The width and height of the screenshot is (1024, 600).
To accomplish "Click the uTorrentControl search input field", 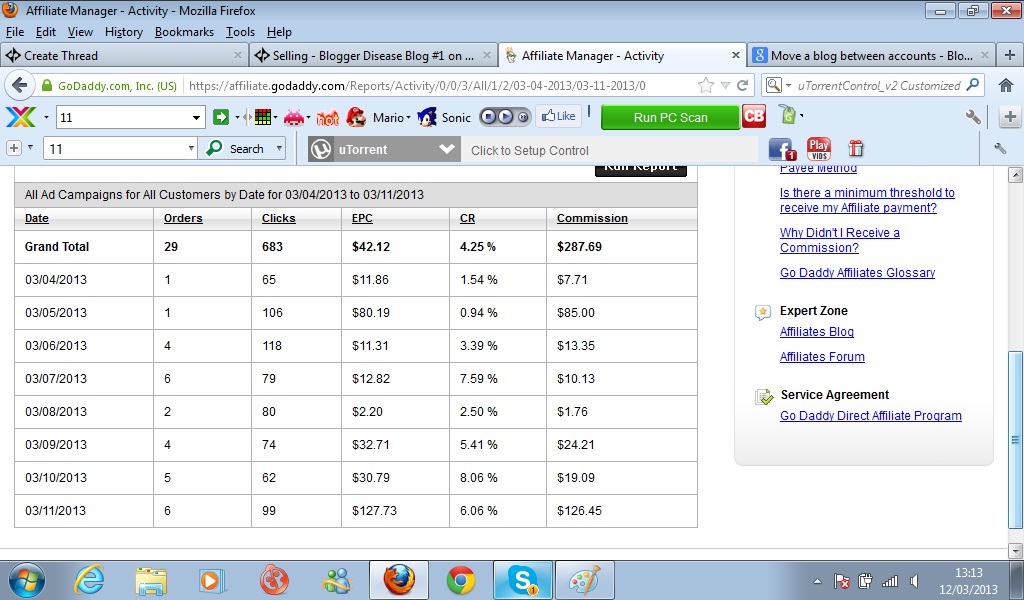I will [876, 86].
